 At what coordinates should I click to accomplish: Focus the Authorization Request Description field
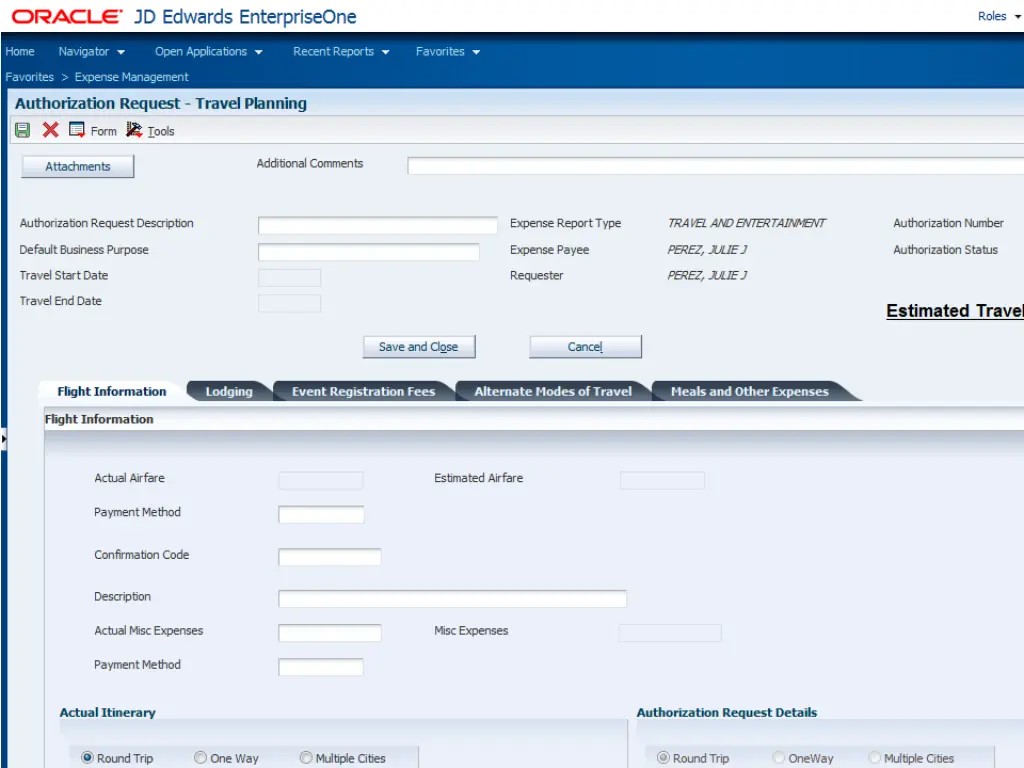[x=377, y=225]
